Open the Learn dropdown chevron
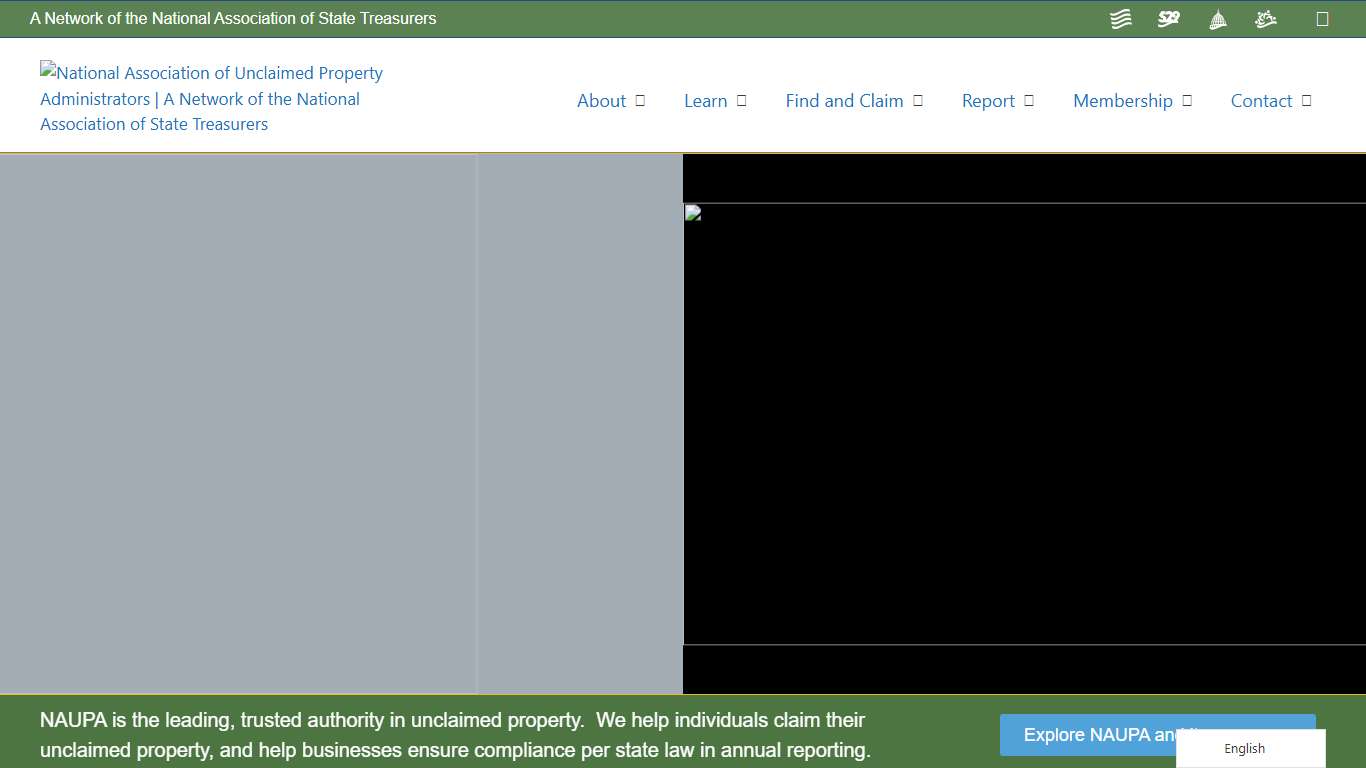1366x768 pixels. (x=740, y=100)
